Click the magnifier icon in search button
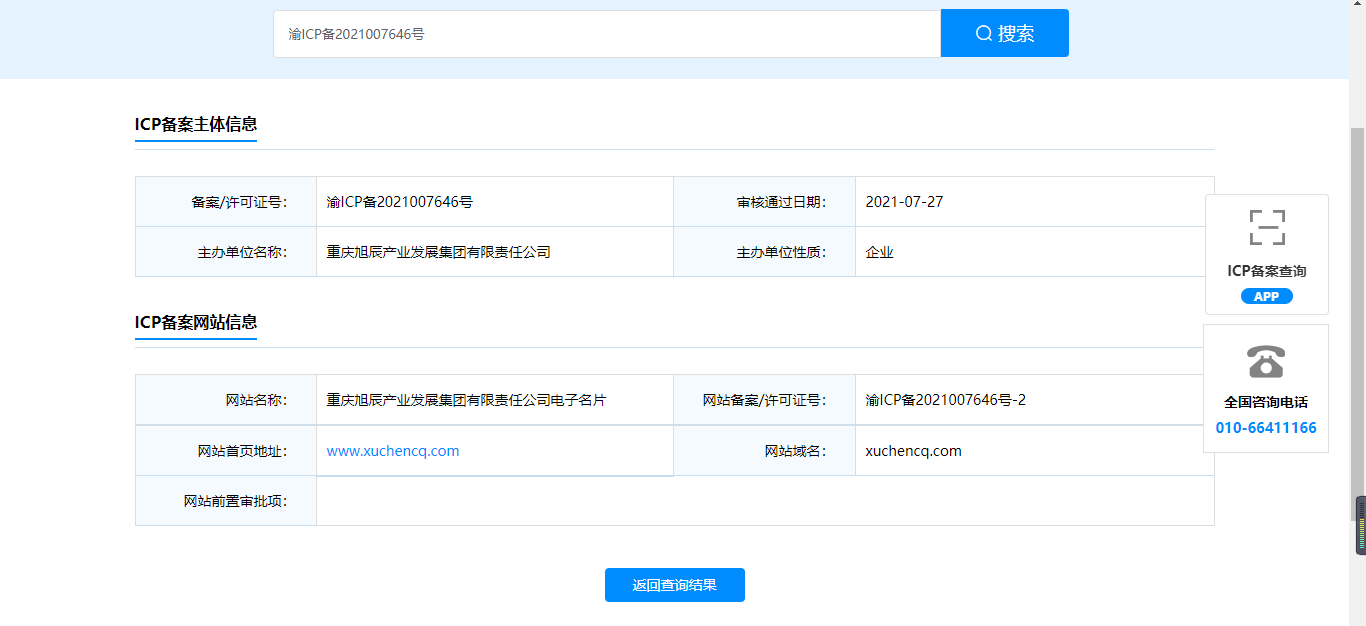Image resolution: width=1366 pixels, height=626 pixels. coord(984,34)
